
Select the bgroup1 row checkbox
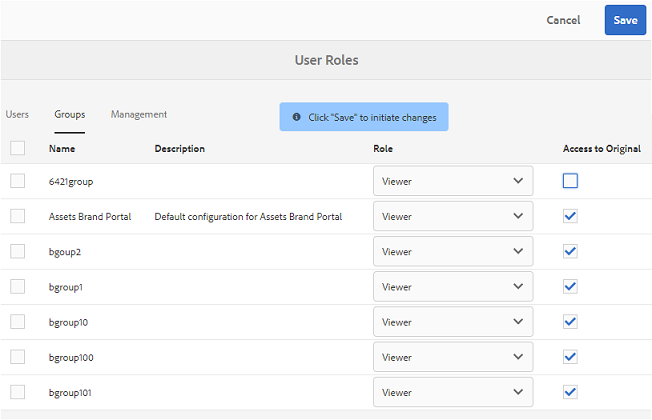[x=17, y=287]
